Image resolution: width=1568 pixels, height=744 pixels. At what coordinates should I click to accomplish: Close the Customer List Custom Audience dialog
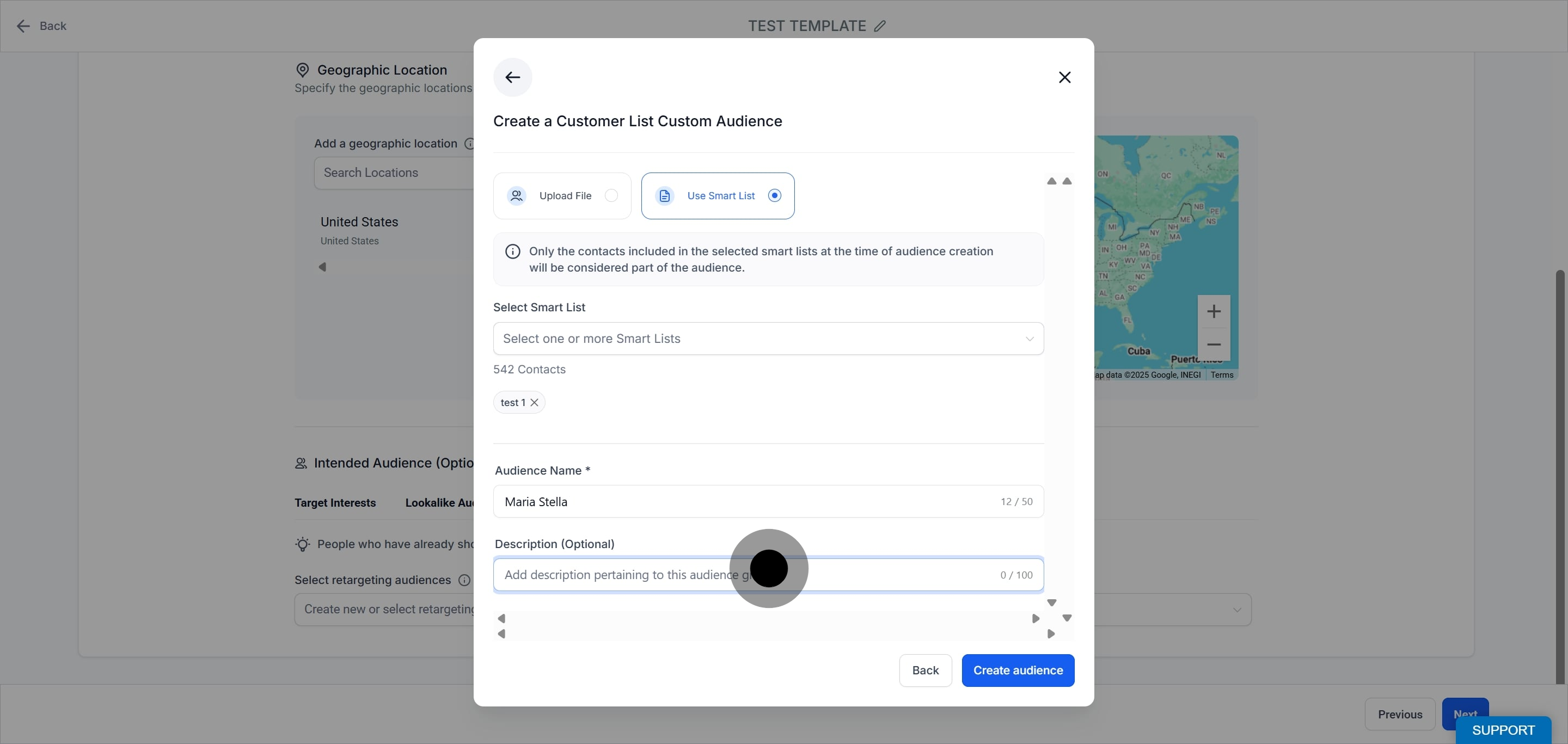pyautogui.click(x=1064, y=77)
